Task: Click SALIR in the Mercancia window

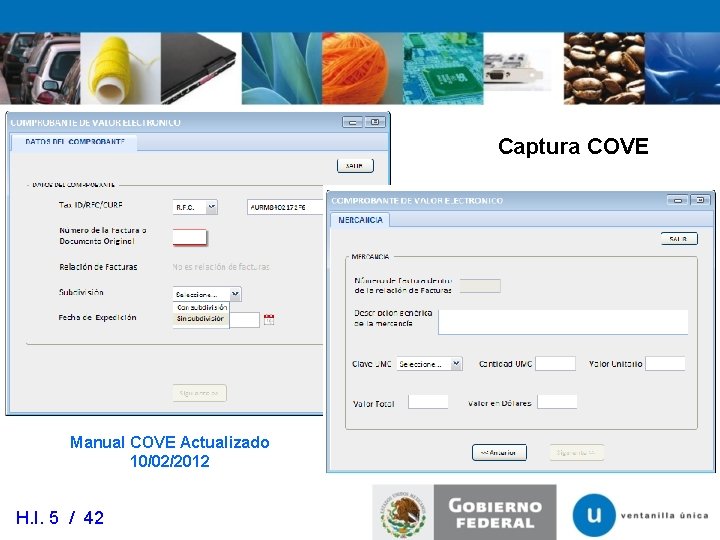Action: tap(679, 239)
